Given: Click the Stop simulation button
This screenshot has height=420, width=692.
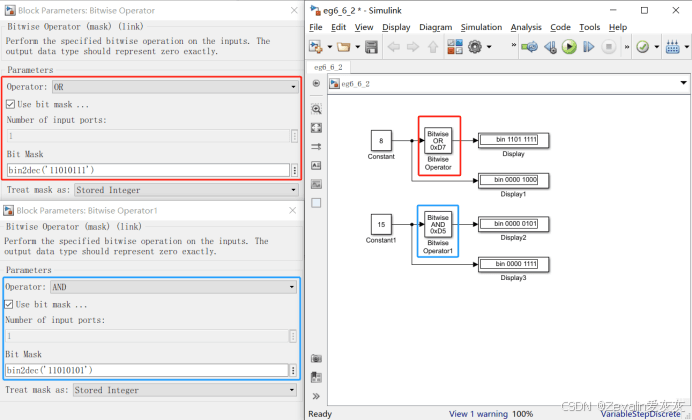Looking at the screenshot, I should coord(609,46).
